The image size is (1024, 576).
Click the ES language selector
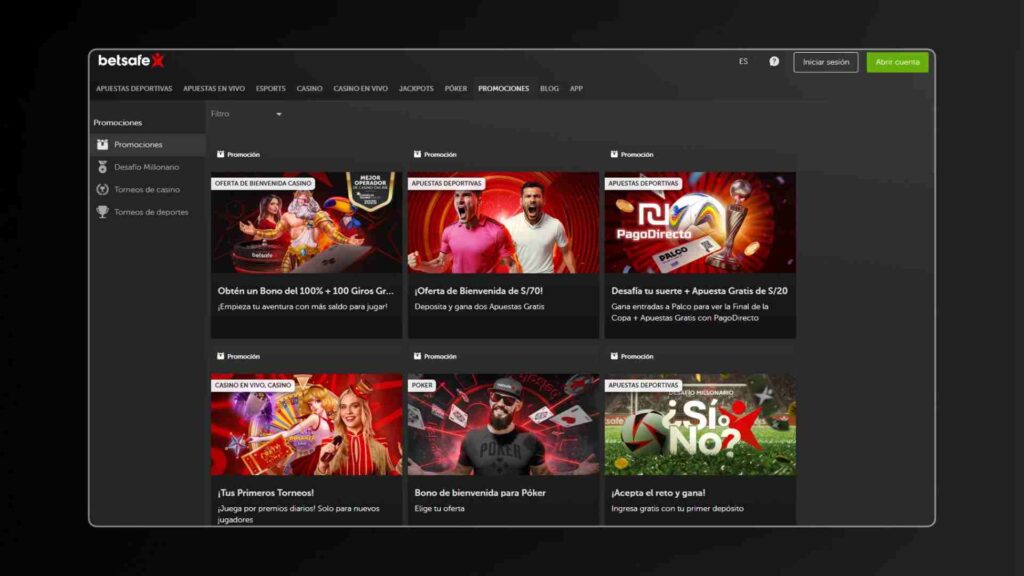point(743,62)
